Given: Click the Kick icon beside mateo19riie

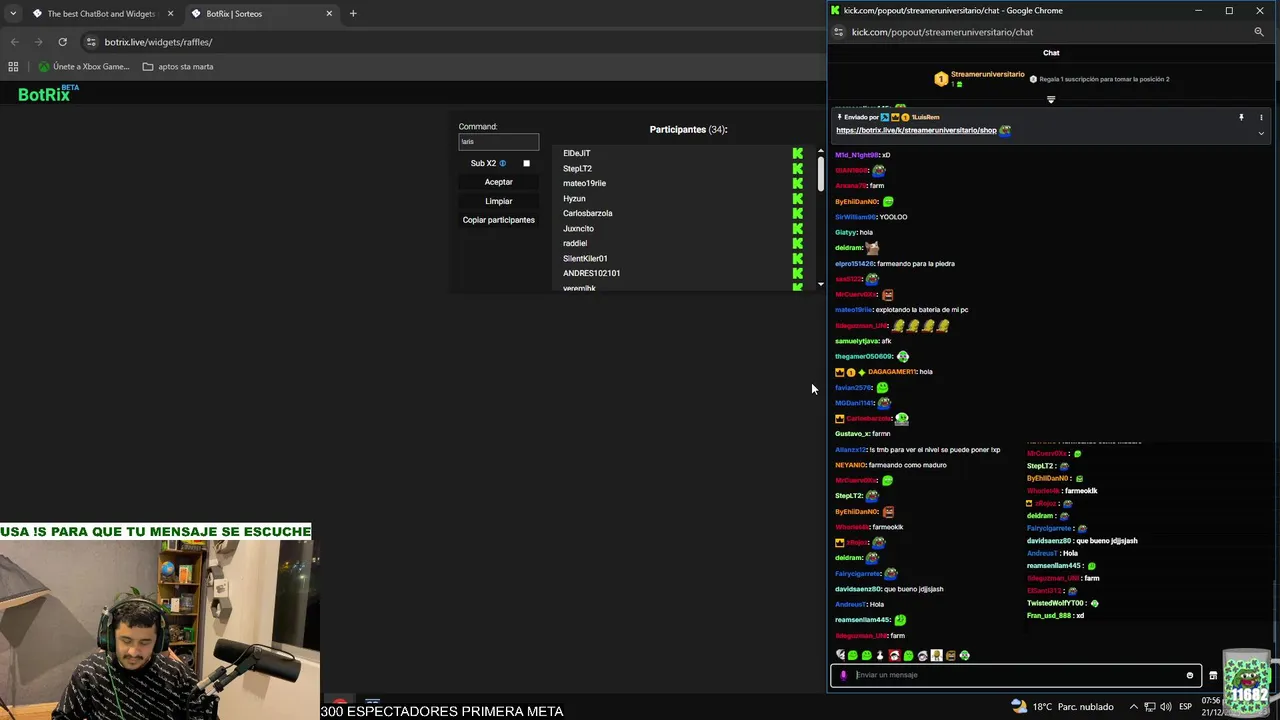Looking at the screenshot, I should [x=798, y=183].
